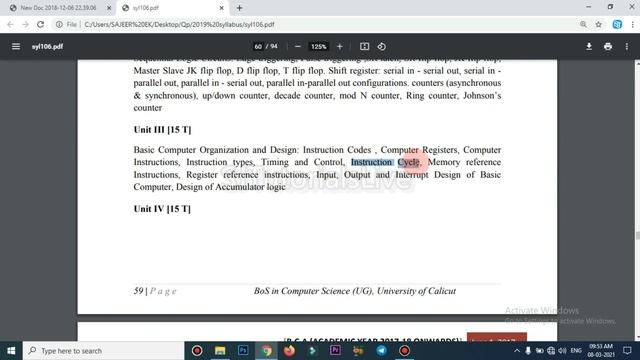Open the Windows notification center
Screen dimensions: 640x360
click(627, 351)
